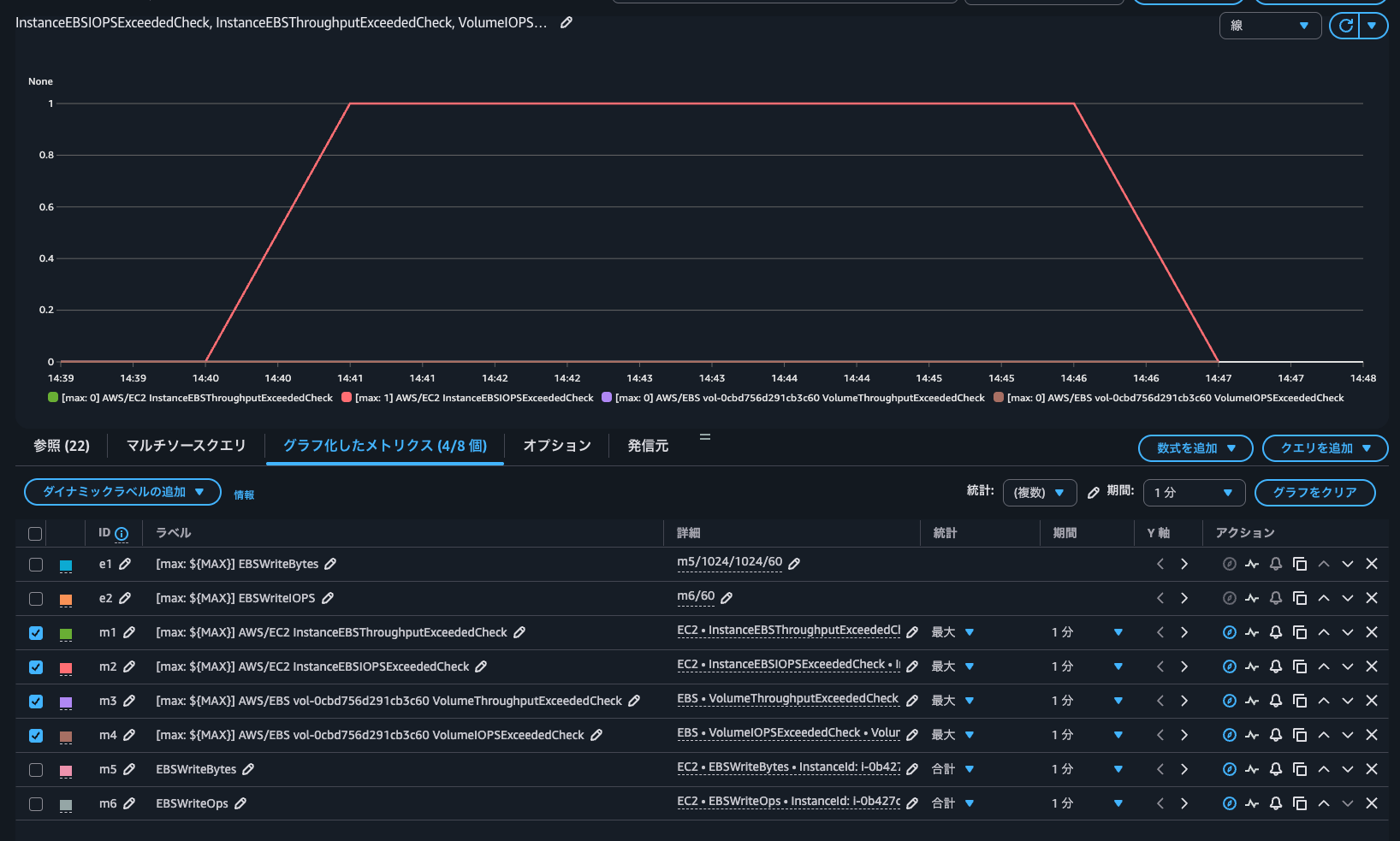
Task: Toggle the select-all header checkbox
Action: point(35,534)
